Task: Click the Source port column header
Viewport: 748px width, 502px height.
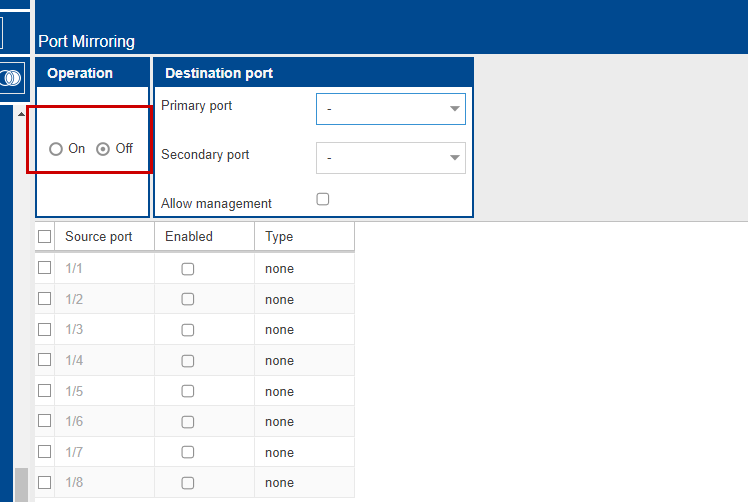Action: [104, 236]
